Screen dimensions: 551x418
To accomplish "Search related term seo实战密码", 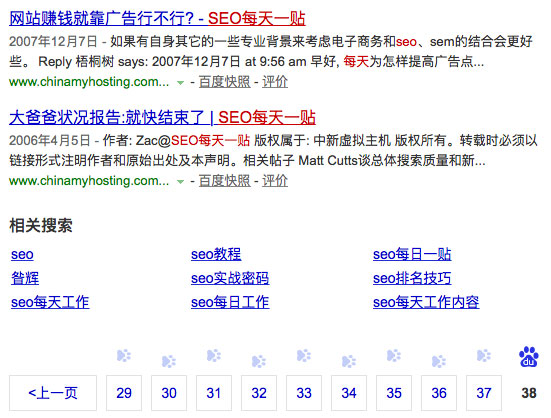I will pos(230,278).
